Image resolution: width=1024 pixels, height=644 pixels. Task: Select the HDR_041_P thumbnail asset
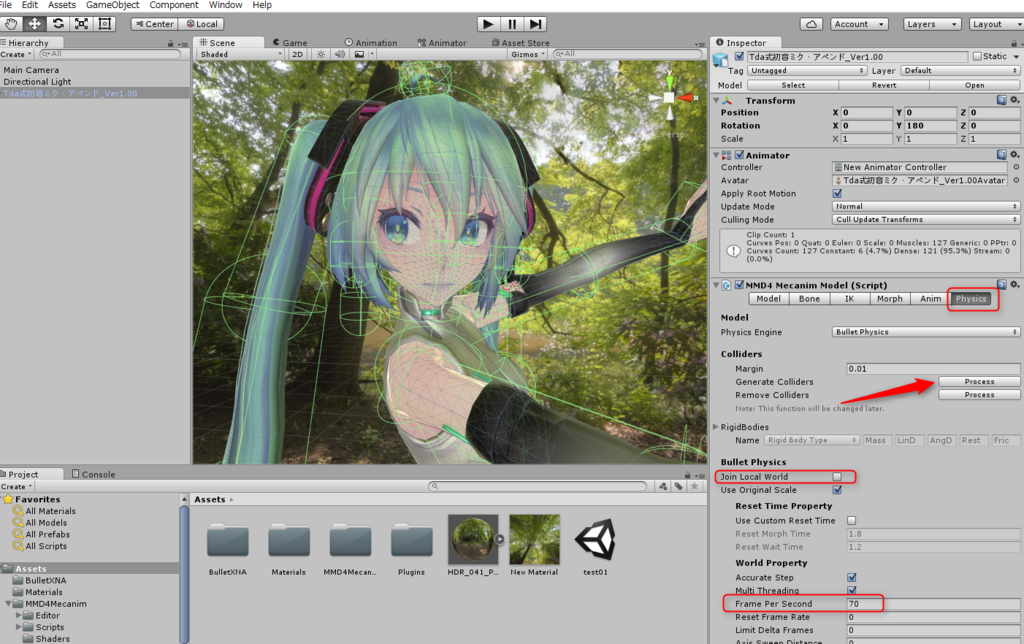pyautogui.click(x=473, y=539)
